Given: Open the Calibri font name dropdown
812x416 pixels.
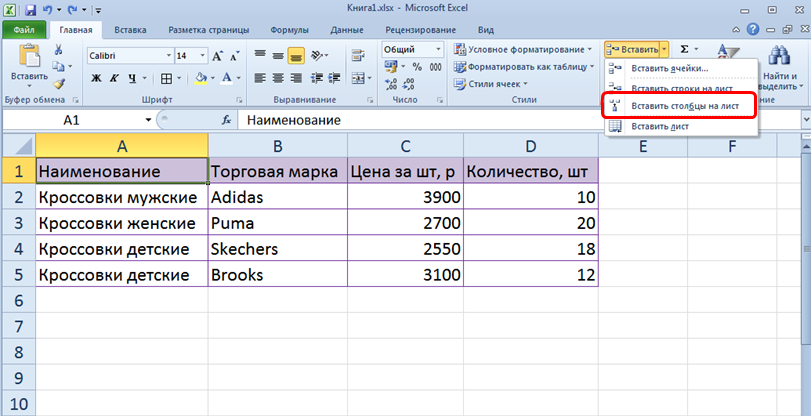Looking at the screenshot, I should [166, 56].
